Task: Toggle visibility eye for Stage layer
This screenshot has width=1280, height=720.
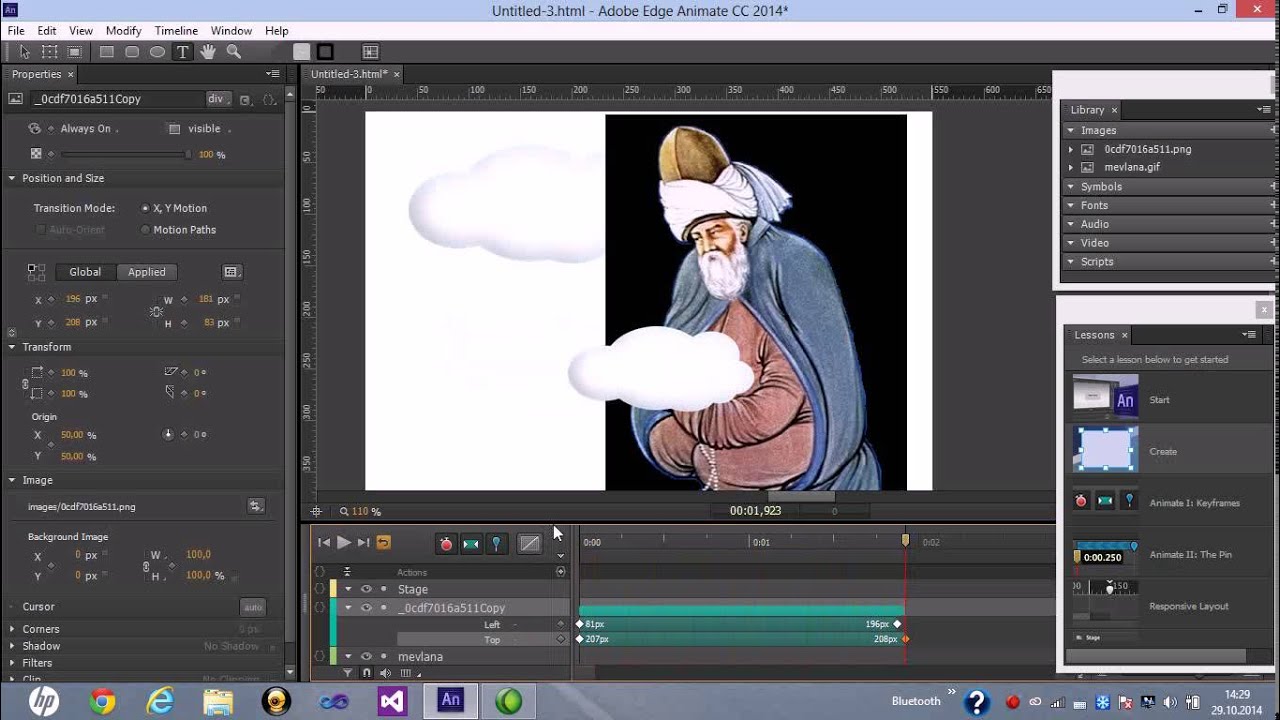Action: [366, 589]
